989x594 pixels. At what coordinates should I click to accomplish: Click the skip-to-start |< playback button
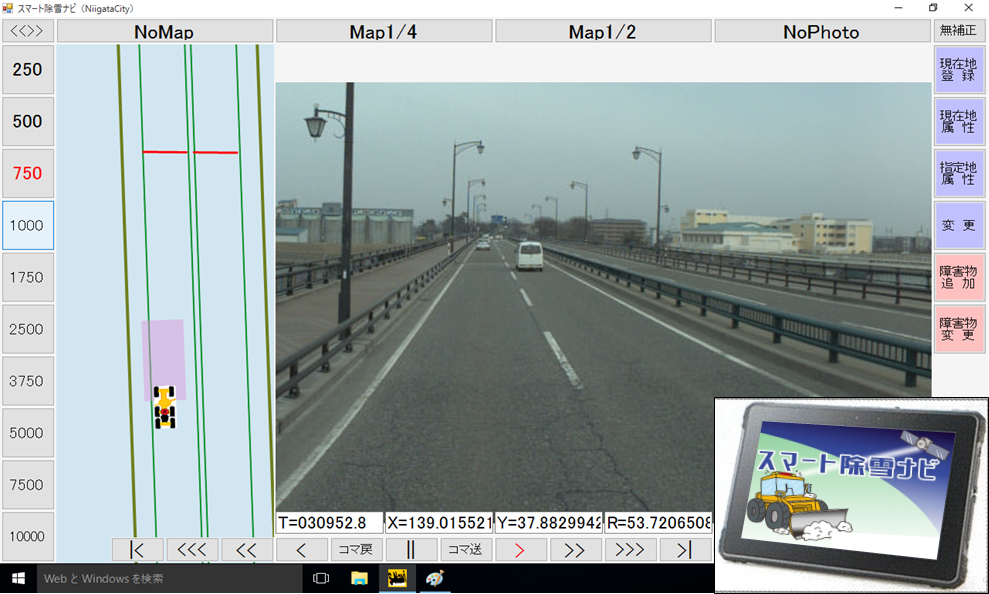pyautogui.click(x=138, y=549)
